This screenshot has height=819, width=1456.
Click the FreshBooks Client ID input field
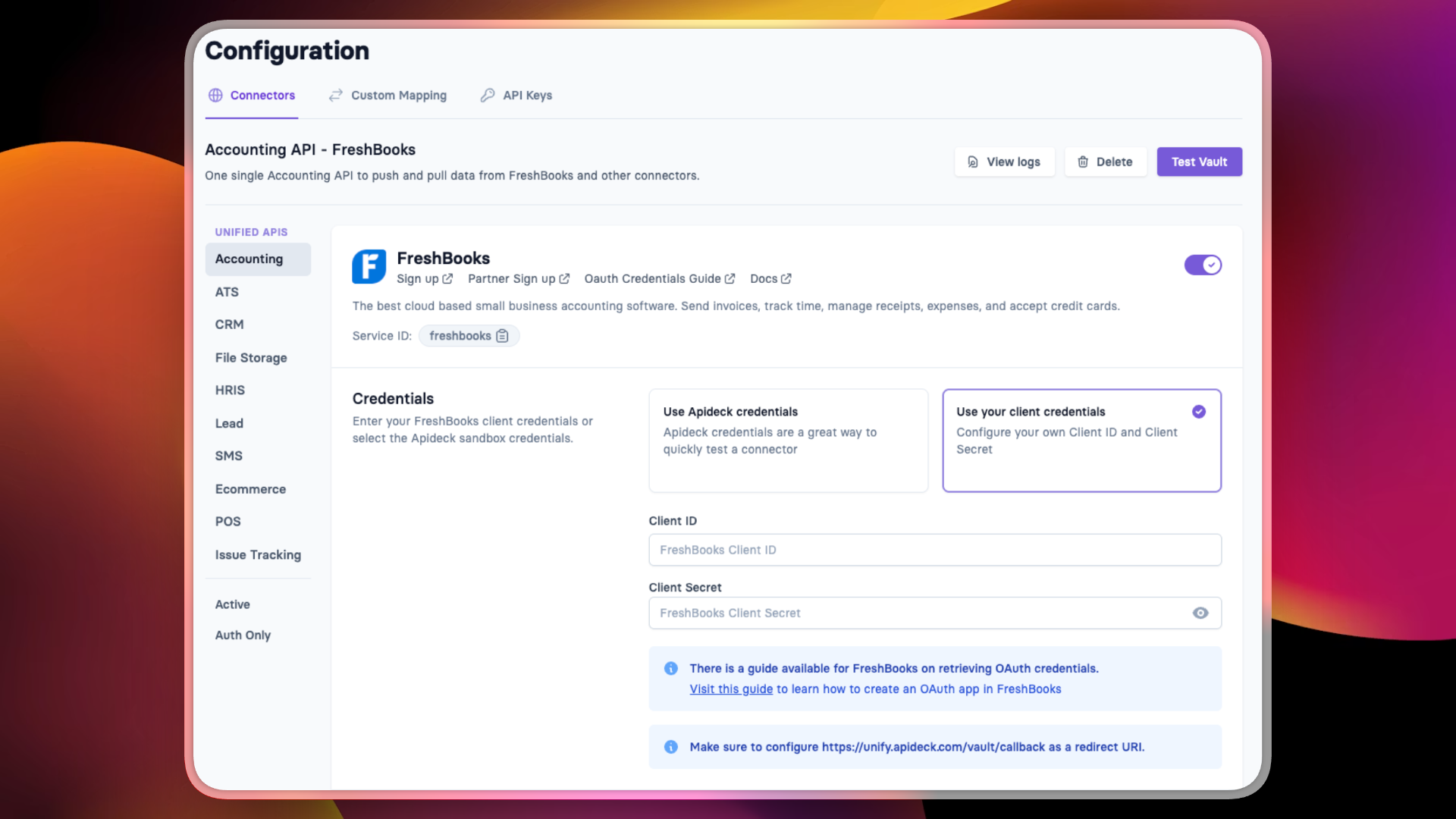934,550
